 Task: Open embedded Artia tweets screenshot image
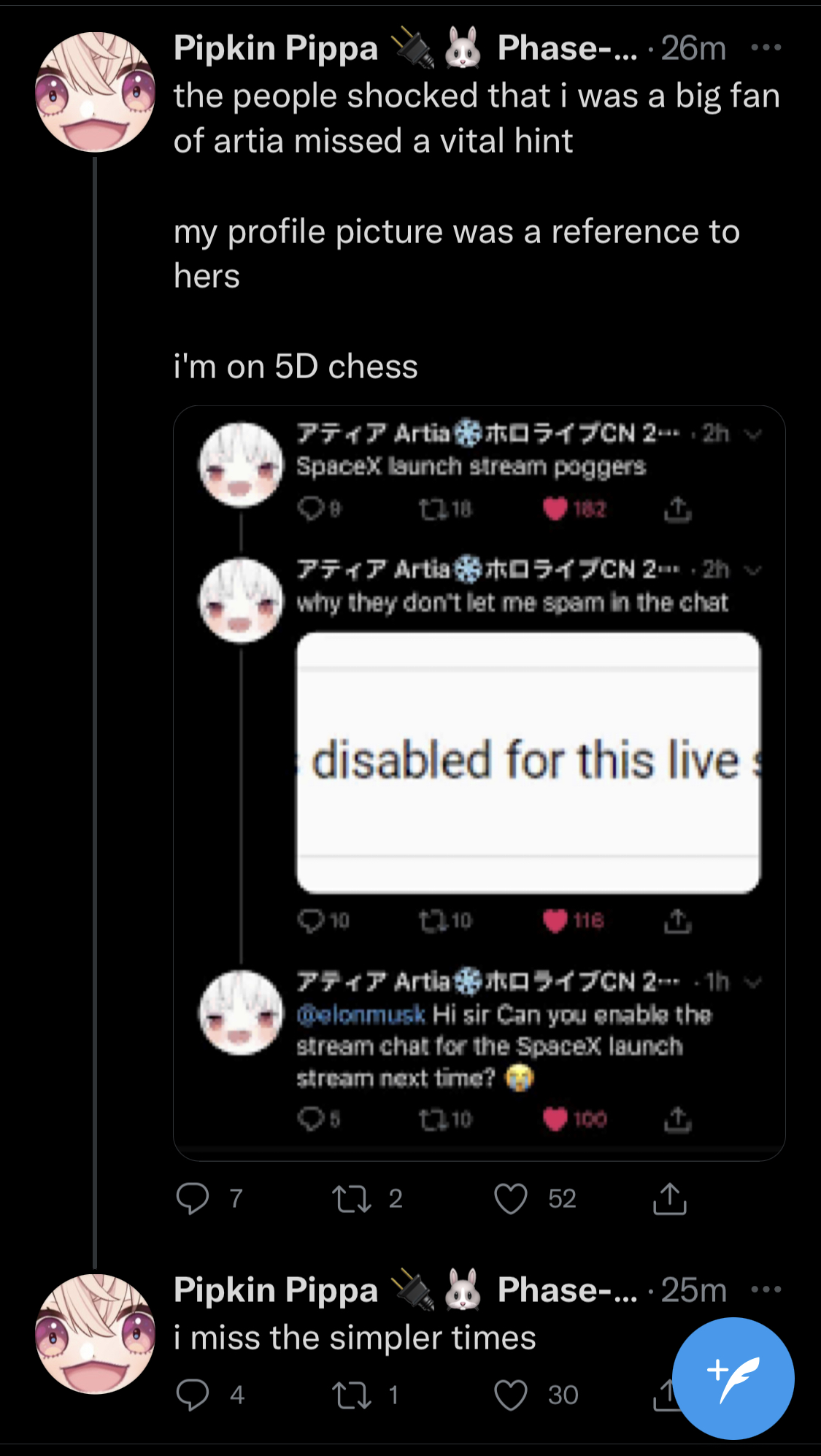(479, 783)
